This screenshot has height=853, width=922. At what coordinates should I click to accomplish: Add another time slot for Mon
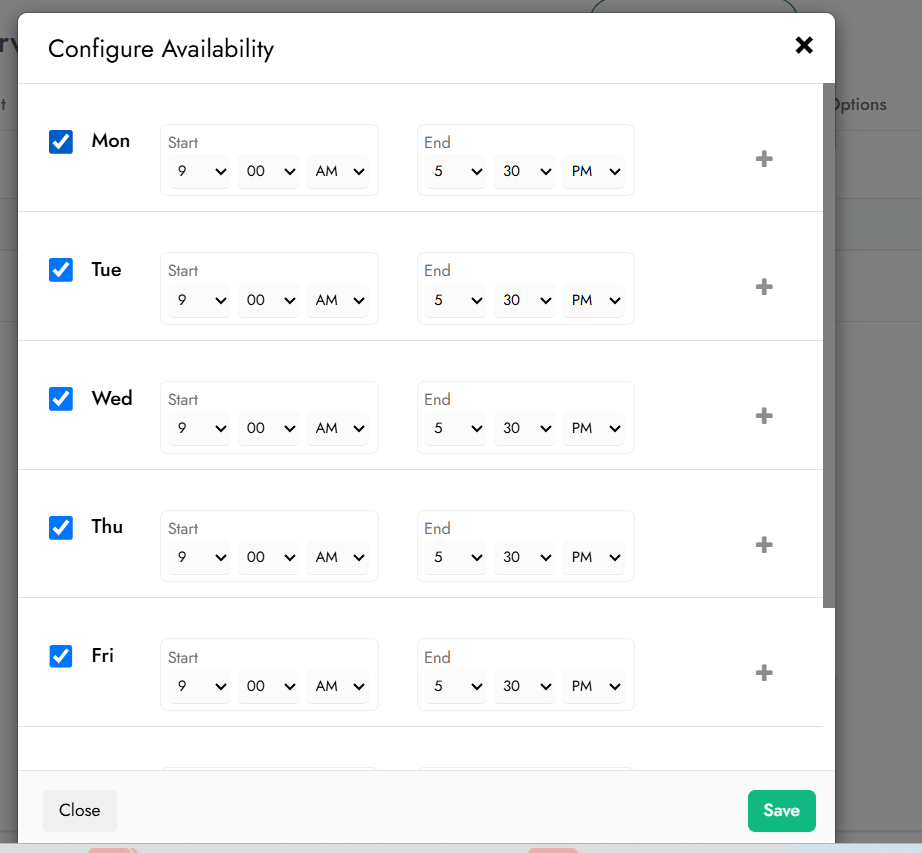[764, 159]
